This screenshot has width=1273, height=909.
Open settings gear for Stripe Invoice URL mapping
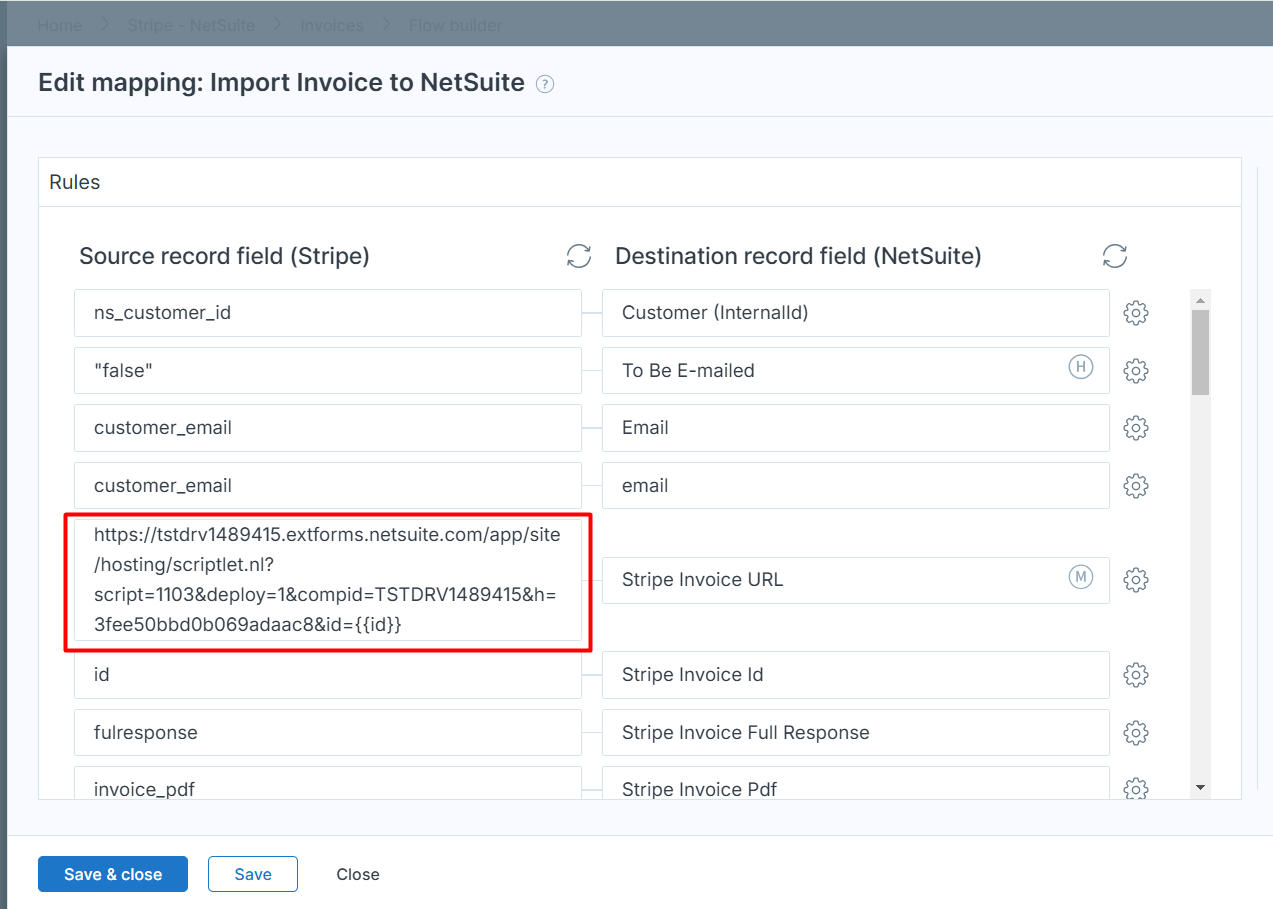click(x=1135, y=580)
